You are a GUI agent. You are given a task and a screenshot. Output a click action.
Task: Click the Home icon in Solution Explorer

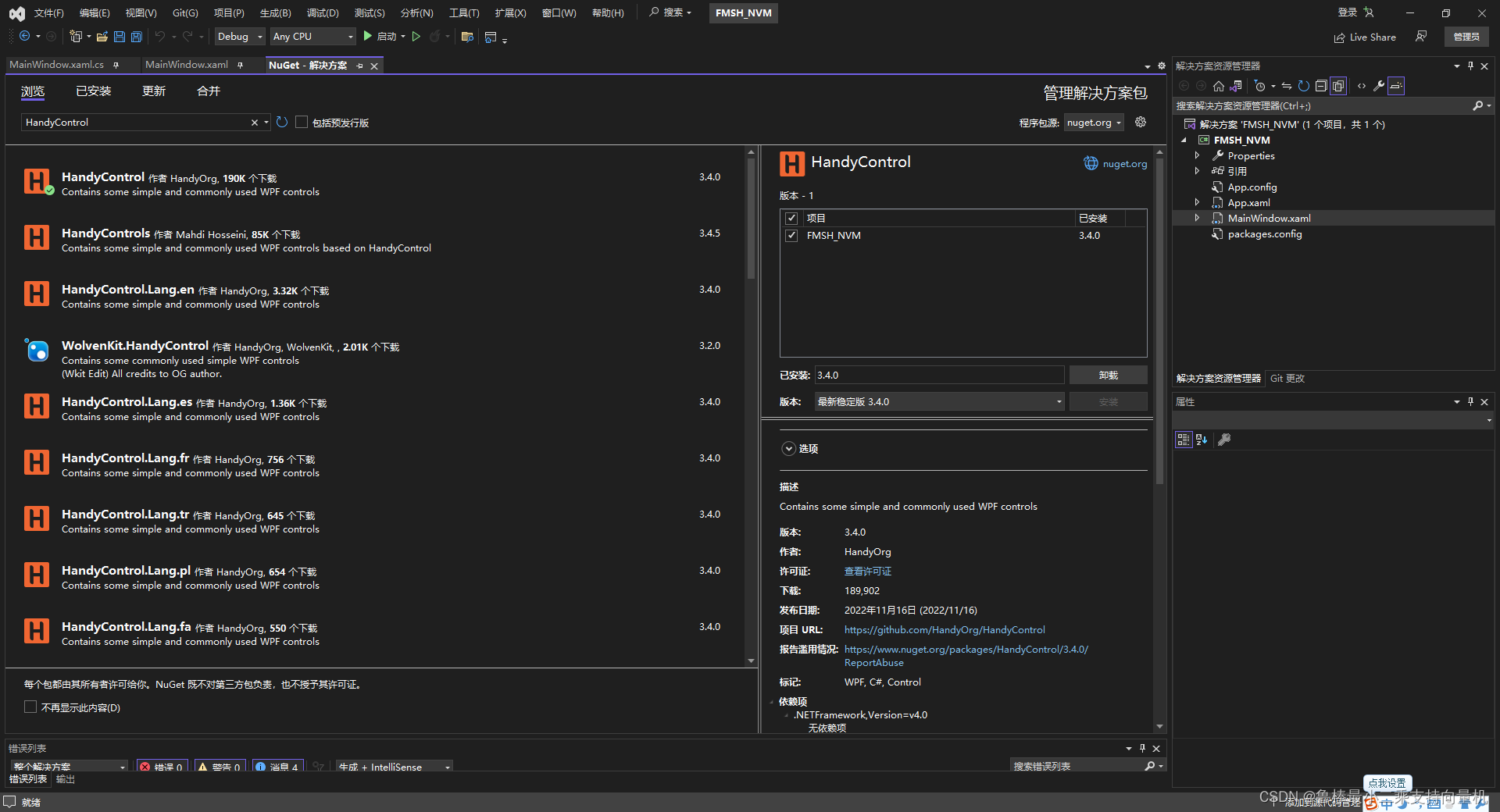(x=1219, y=86)
